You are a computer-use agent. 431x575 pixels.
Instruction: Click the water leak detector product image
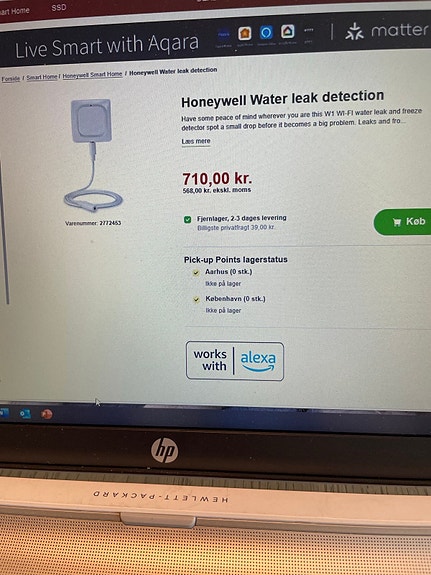point(93,155)
